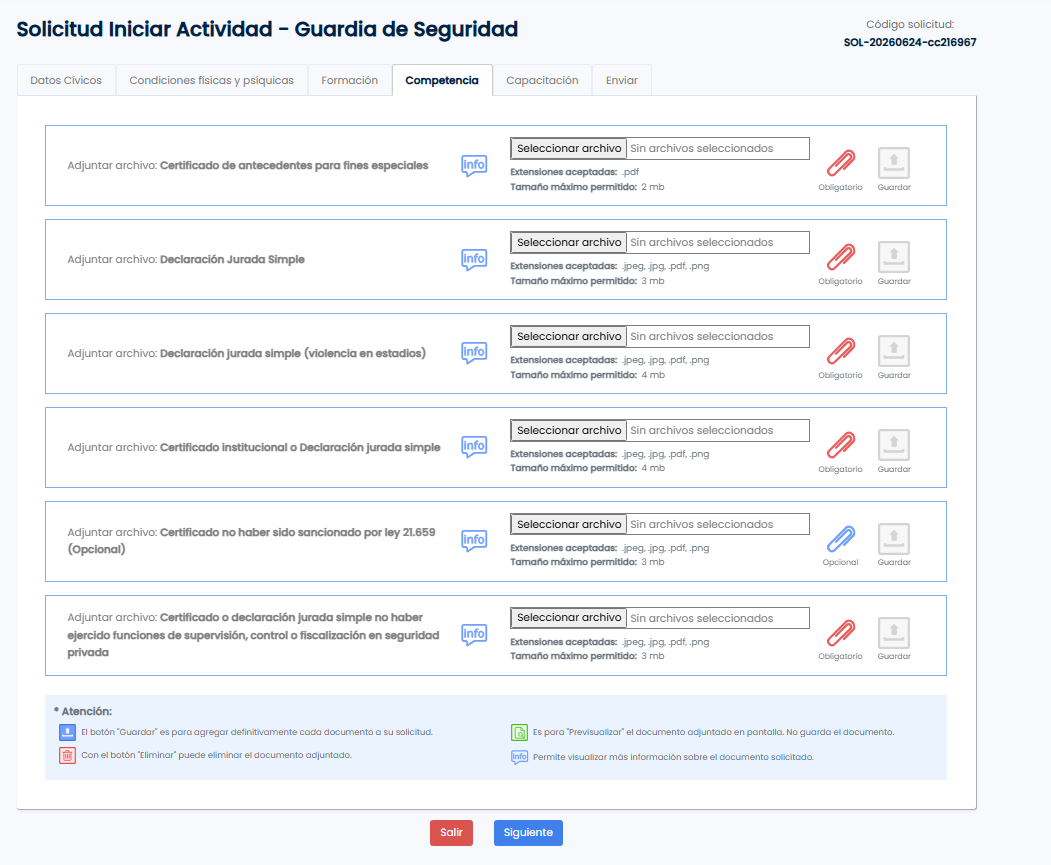
Task: Switch to the Datos Cívicos tab
Action: pyautogui.click(x=66, y=80)
